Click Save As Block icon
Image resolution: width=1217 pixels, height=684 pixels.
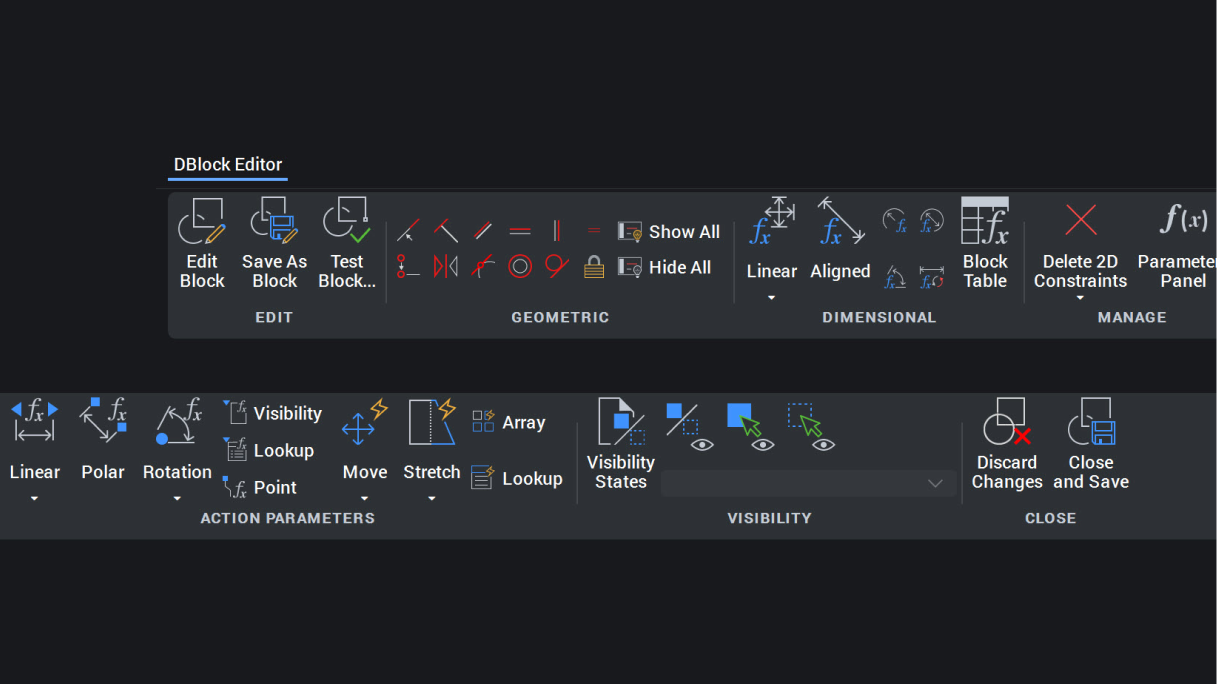[274, 221]
